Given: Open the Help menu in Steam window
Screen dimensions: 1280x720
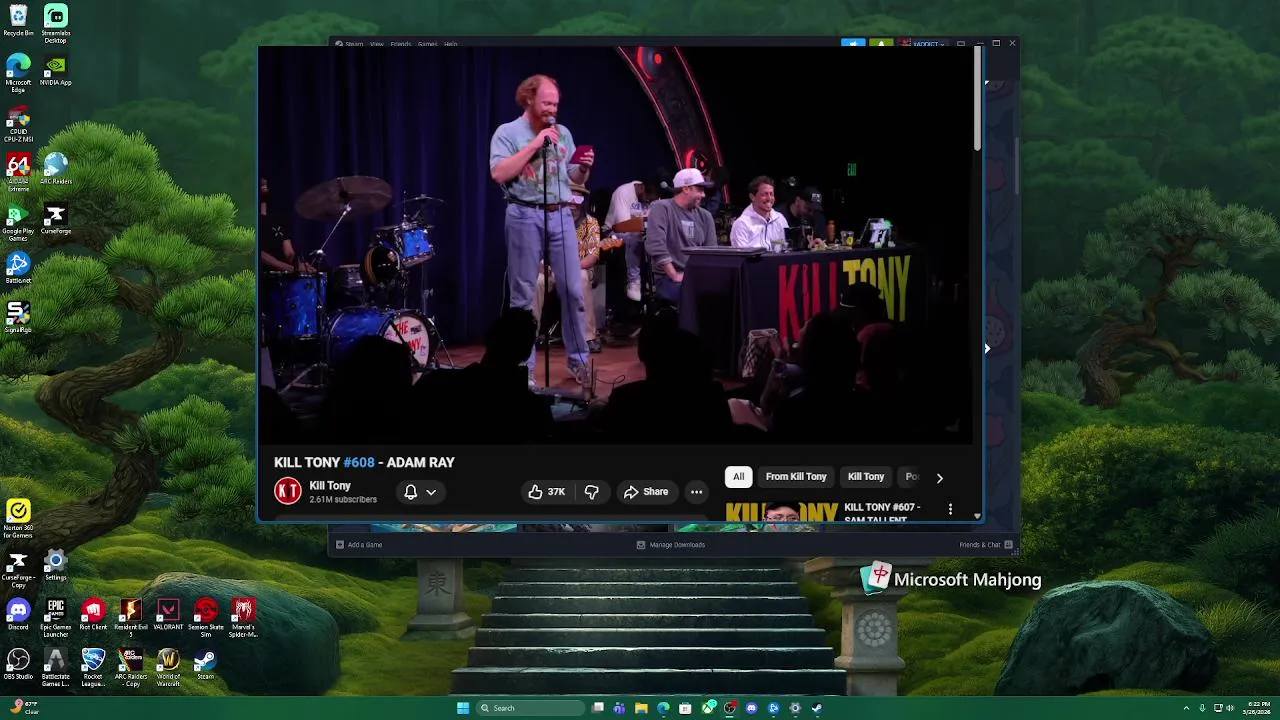Looking at the screenshot, I should (451, 44).
